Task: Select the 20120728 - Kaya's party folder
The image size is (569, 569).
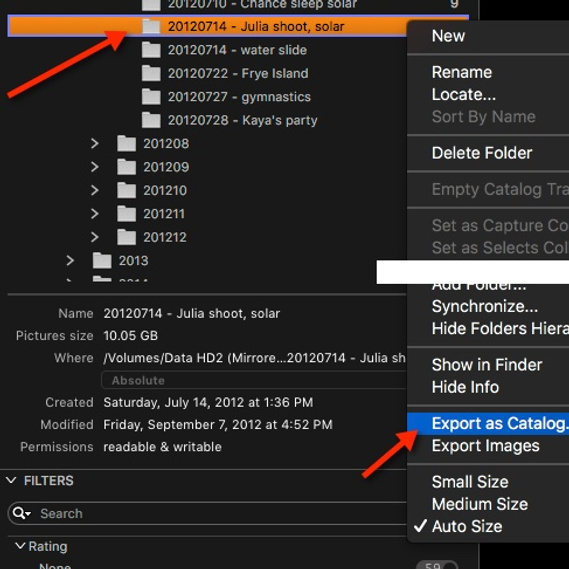Action: tap(242, 120)
